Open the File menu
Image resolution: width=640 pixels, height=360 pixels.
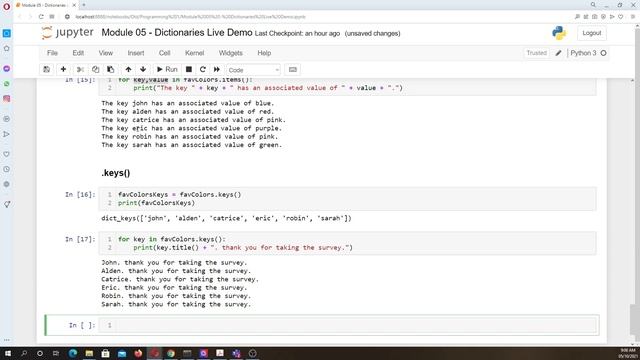[52, 53]
